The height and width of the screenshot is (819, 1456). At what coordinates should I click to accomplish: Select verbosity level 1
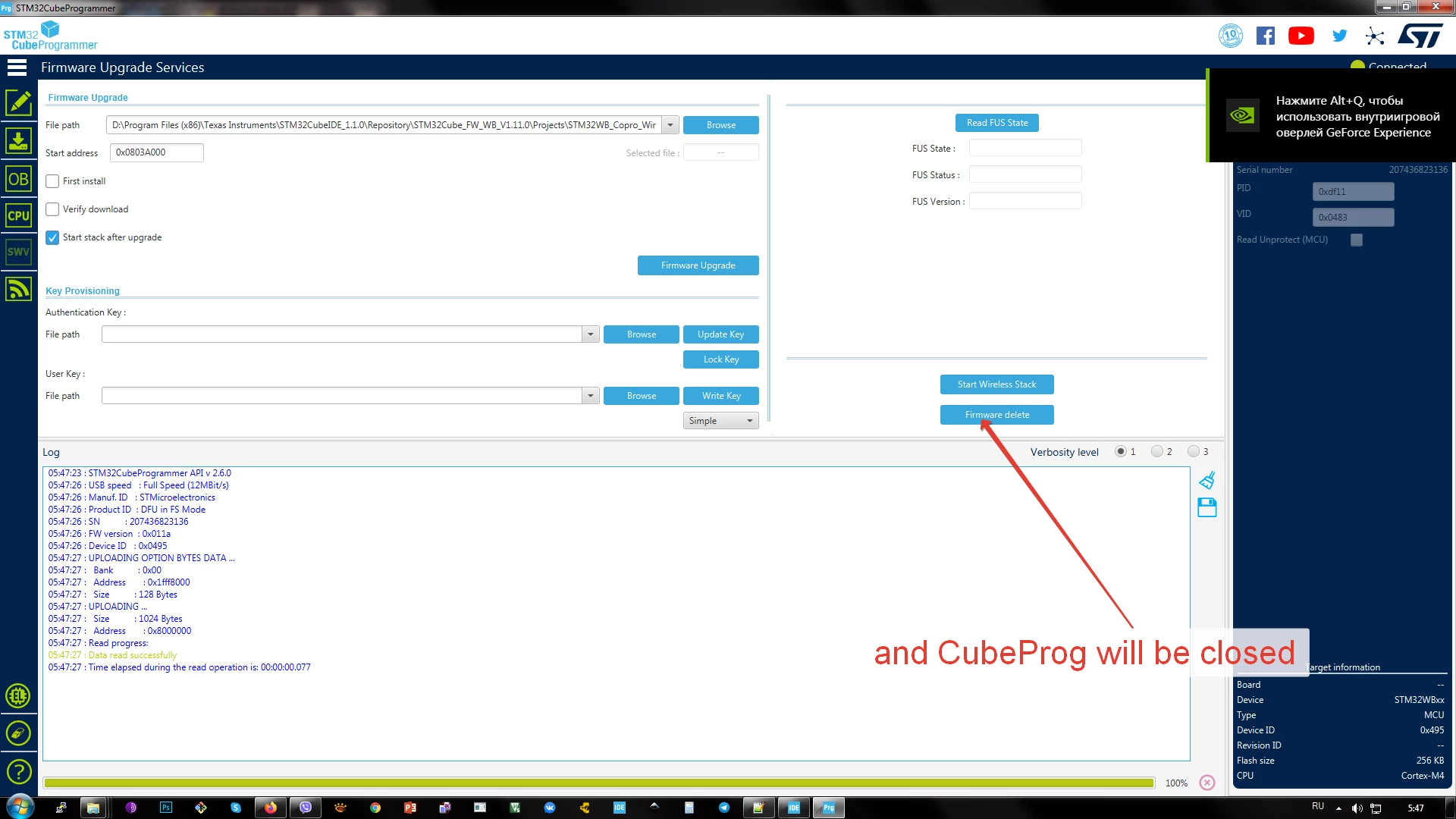[x=1120, y=451]
